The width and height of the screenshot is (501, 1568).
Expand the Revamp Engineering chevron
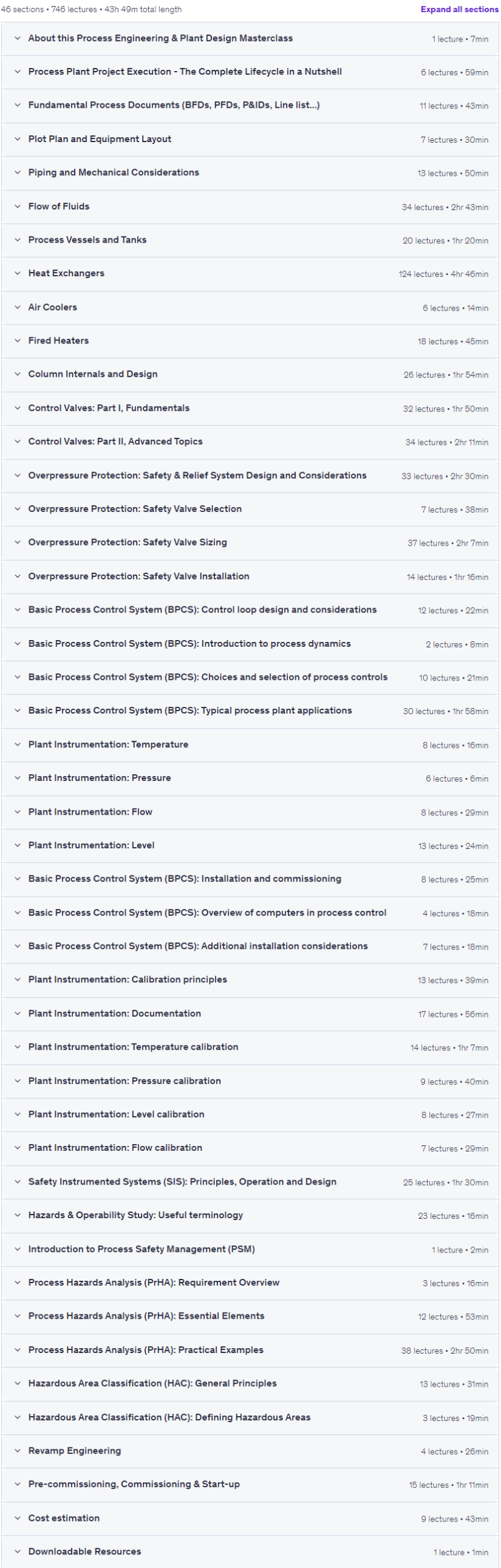point(17,1450)
